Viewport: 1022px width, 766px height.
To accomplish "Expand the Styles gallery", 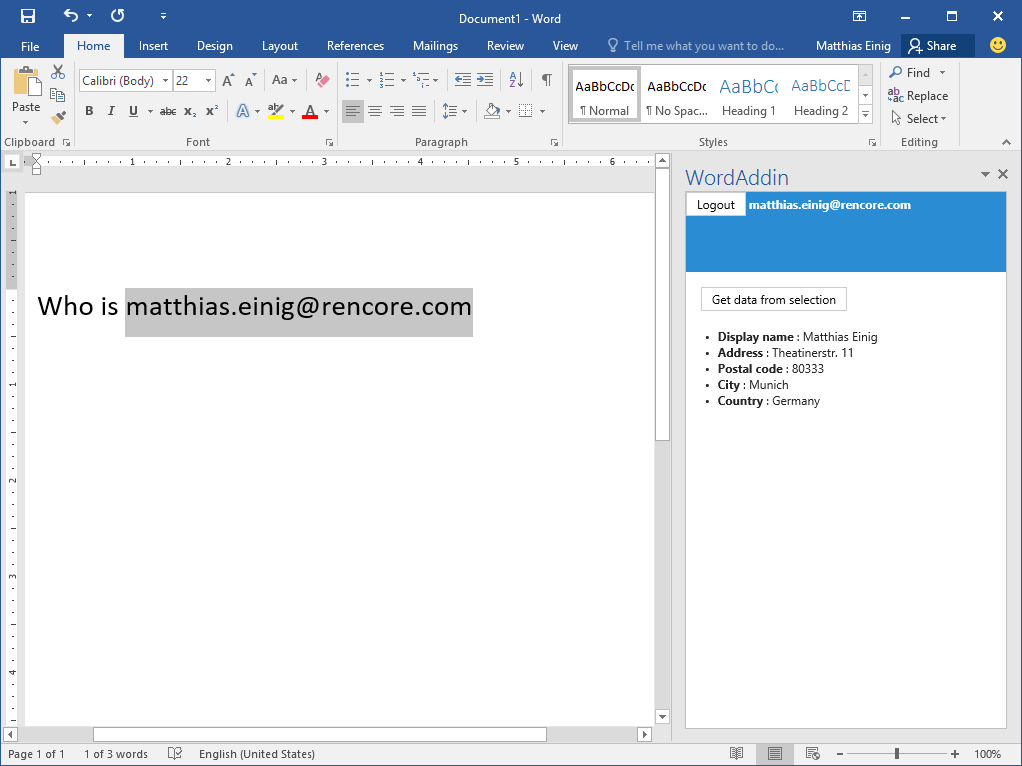I will pos(866,115).
